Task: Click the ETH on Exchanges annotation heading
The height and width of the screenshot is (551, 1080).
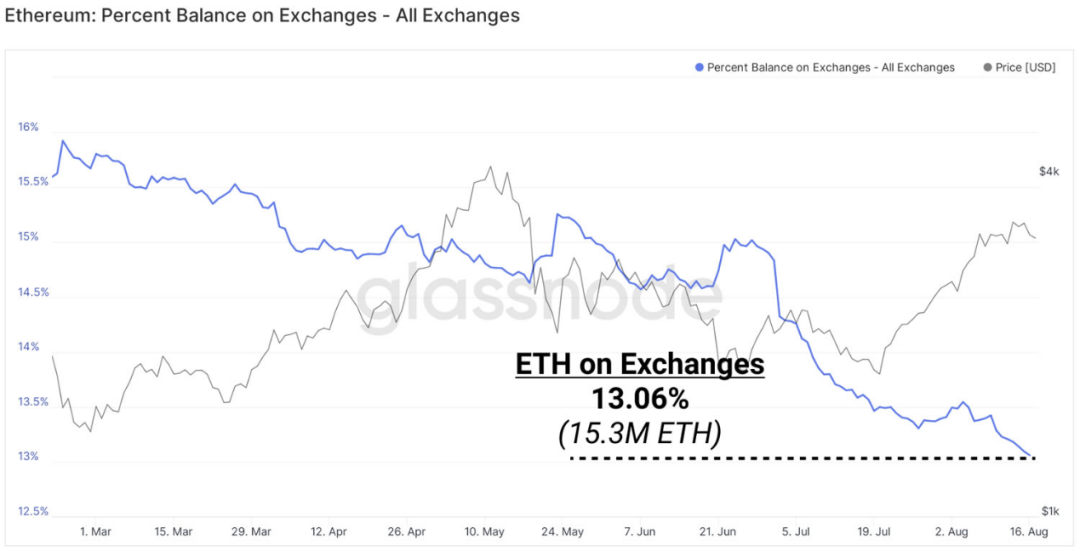Action: 640,364
